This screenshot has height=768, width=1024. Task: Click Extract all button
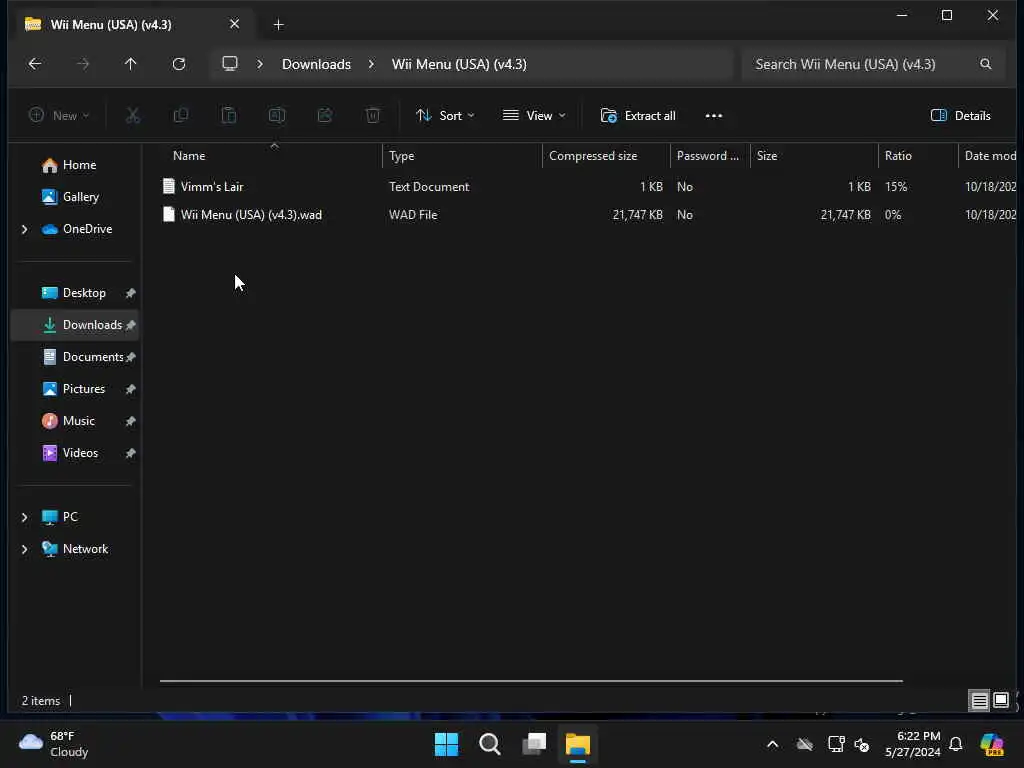tap(638, 116)
